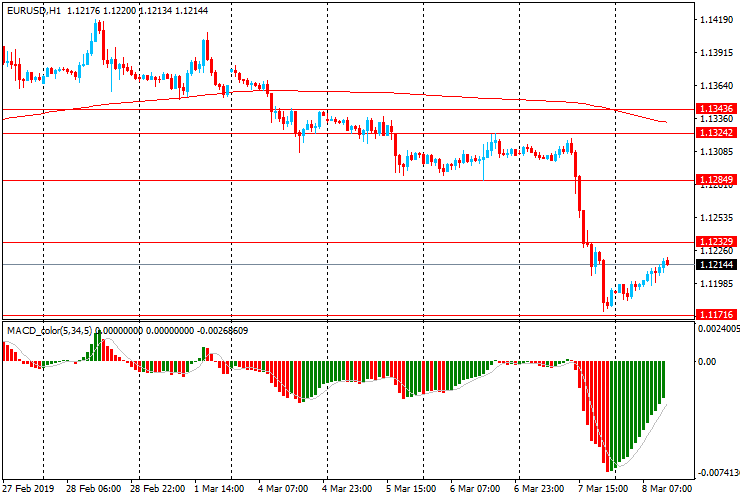Viewport: 740px width, 500px height.
Task: Click the 1.11985 price scale value
Action: (716, 283)
